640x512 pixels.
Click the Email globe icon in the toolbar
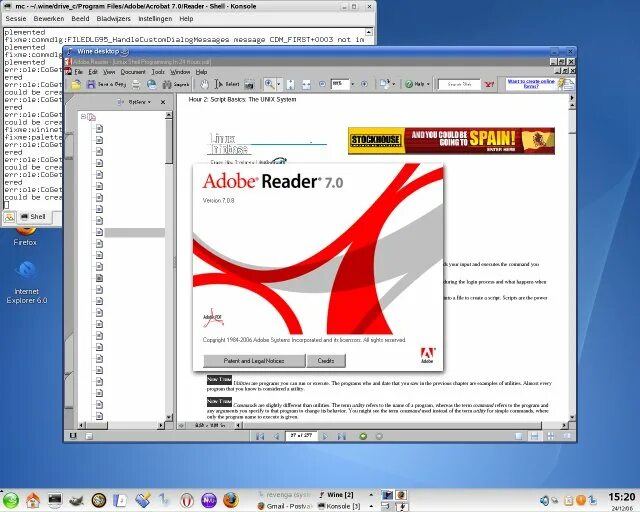point(151,85)
